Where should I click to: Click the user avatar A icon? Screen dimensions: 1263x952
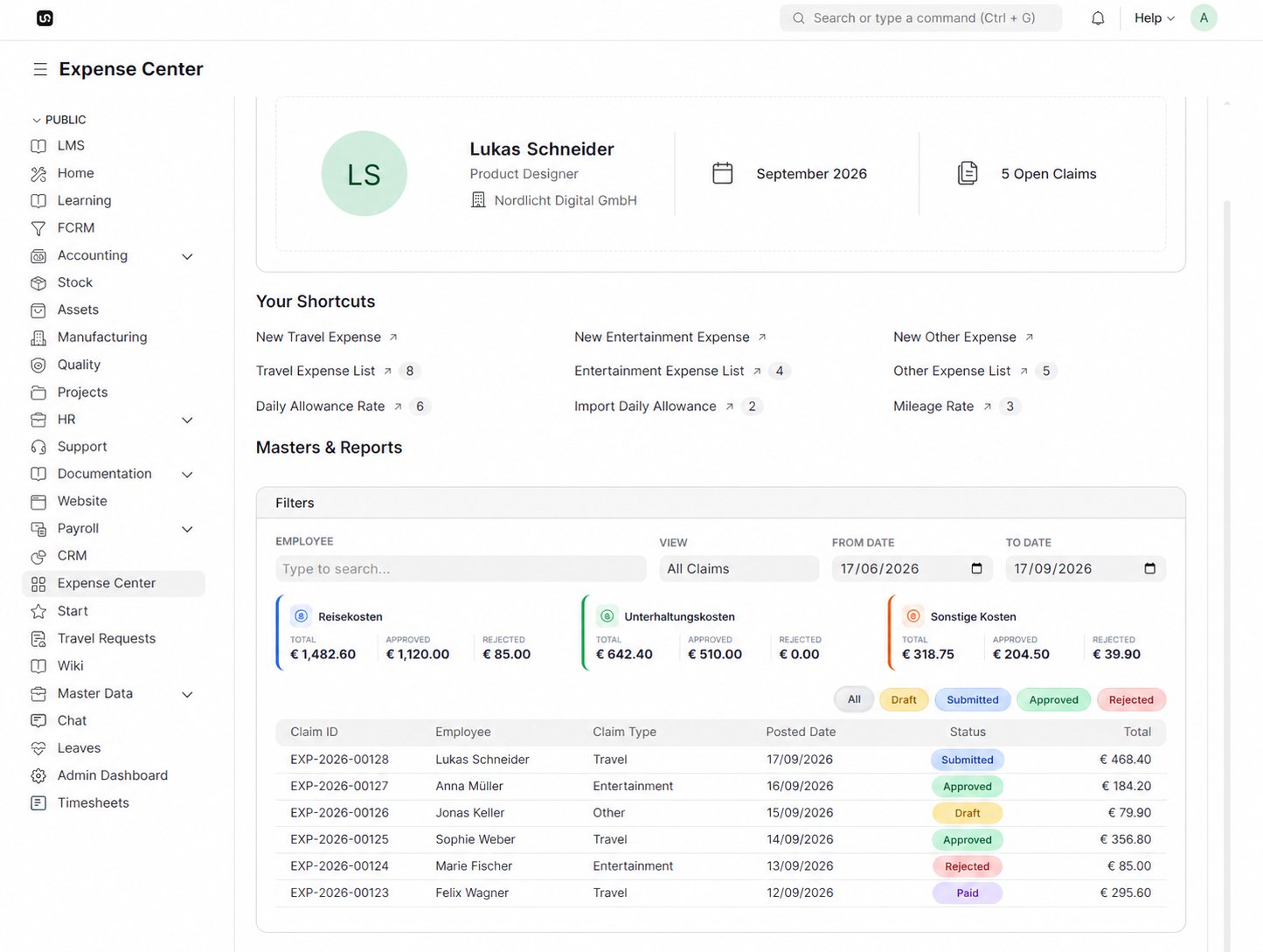pyautogui.click(x=1204, y=17)
